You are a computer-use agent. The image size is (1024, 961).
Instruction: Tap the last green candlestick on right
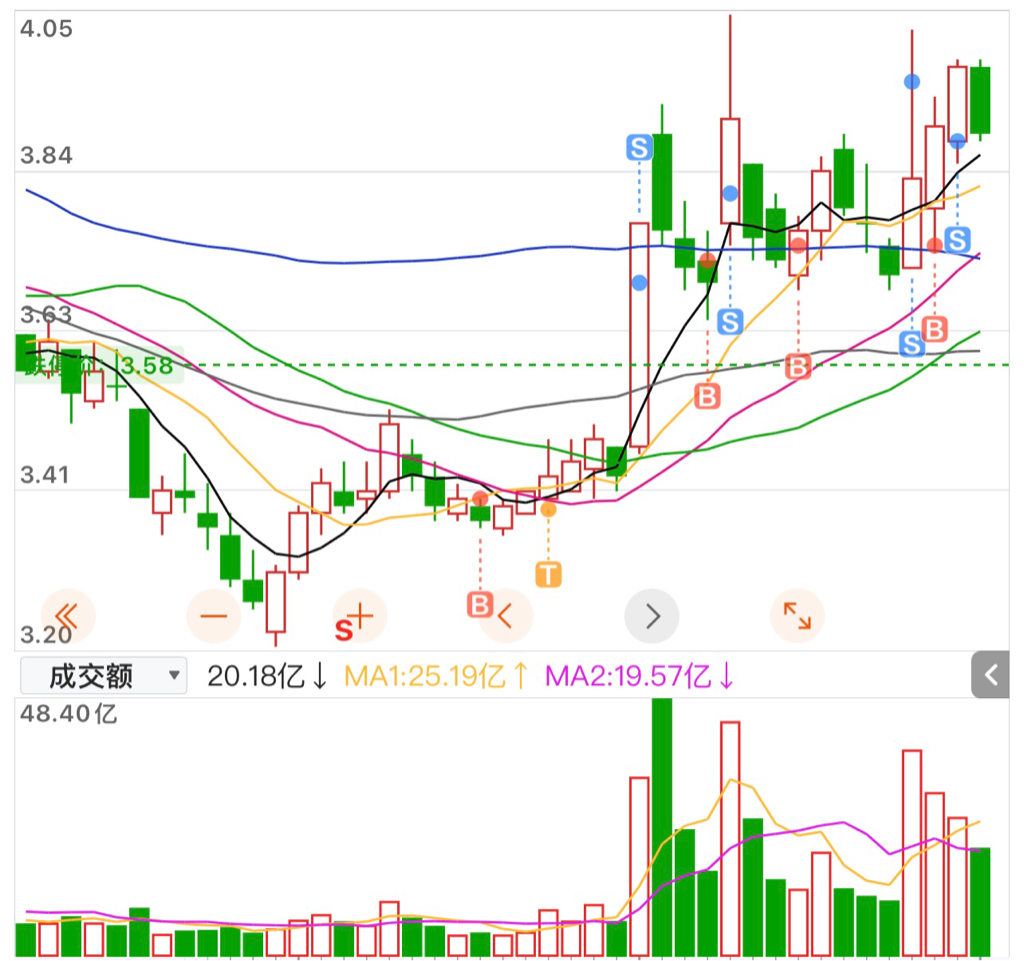pyautogui.click(x=980, y=100)
